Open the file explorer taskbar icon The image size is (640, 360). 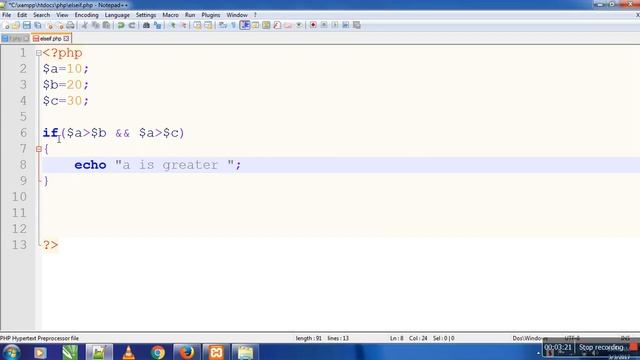tap(245, 352)
